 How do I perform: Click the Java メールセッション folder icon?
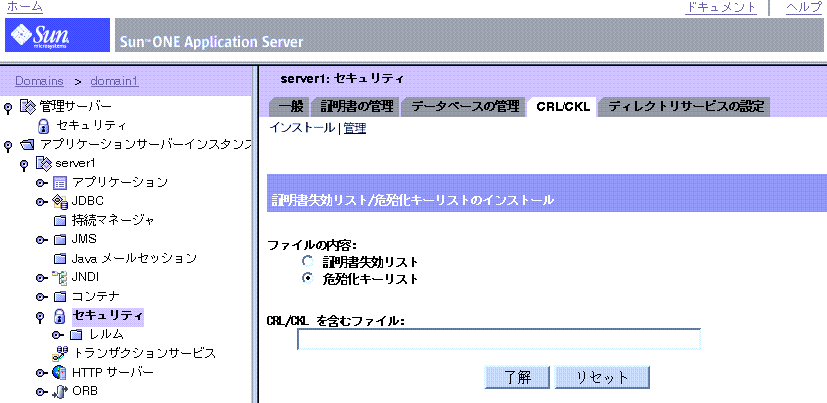click(x=60, y=259)
